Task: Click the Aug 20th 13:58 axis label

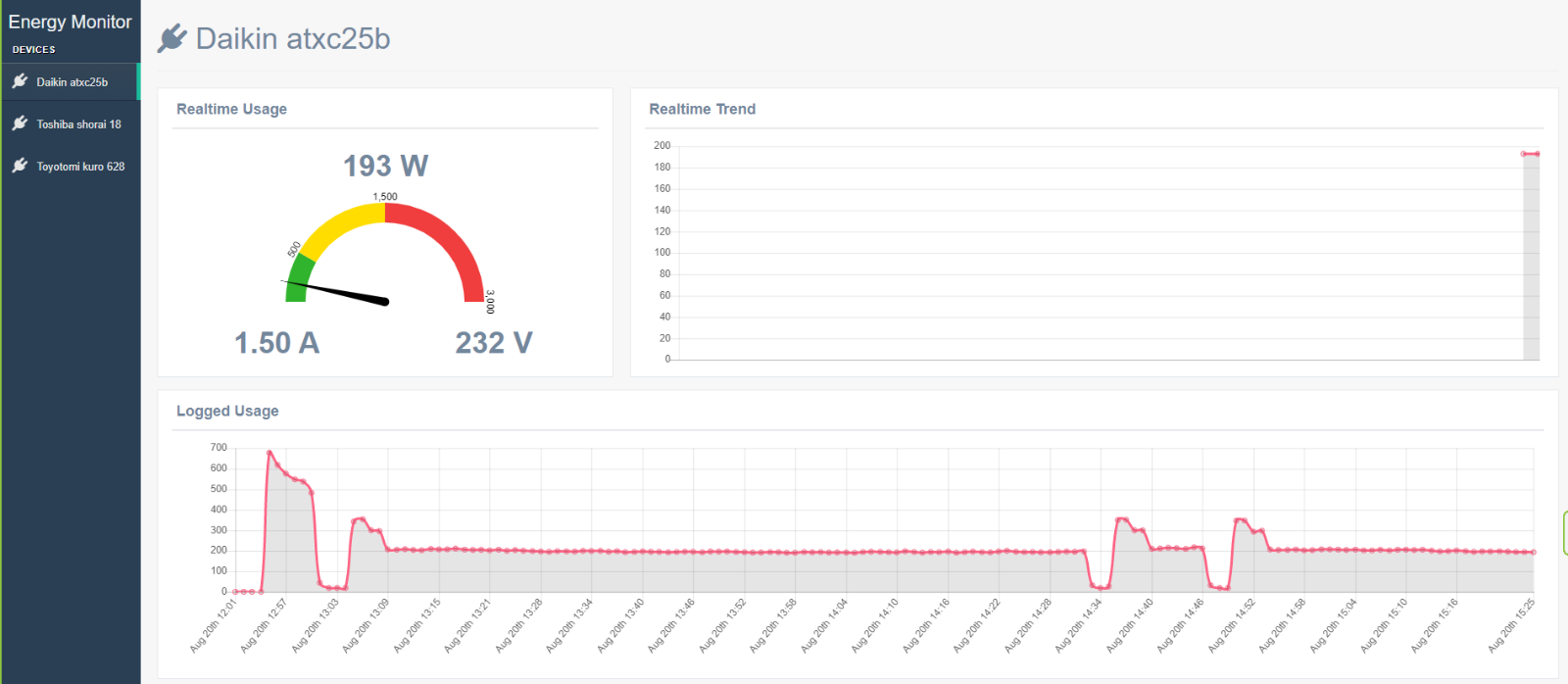Action: point(774,625)
